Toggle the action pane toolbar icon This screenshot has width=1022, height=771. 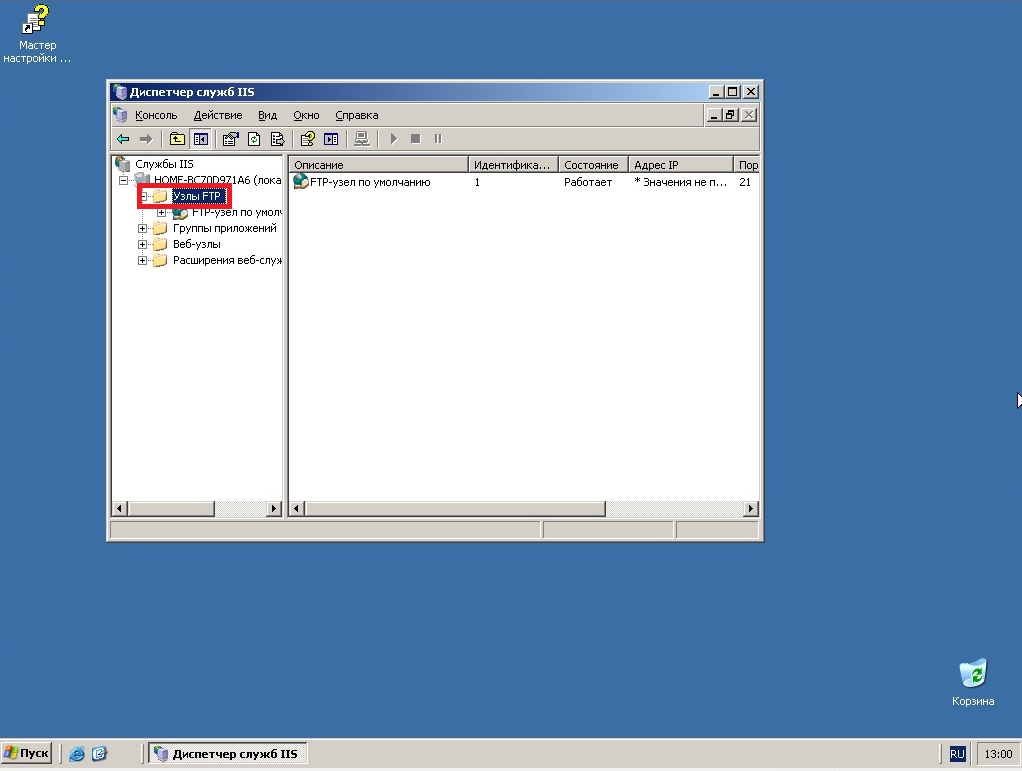pos(331,139)
